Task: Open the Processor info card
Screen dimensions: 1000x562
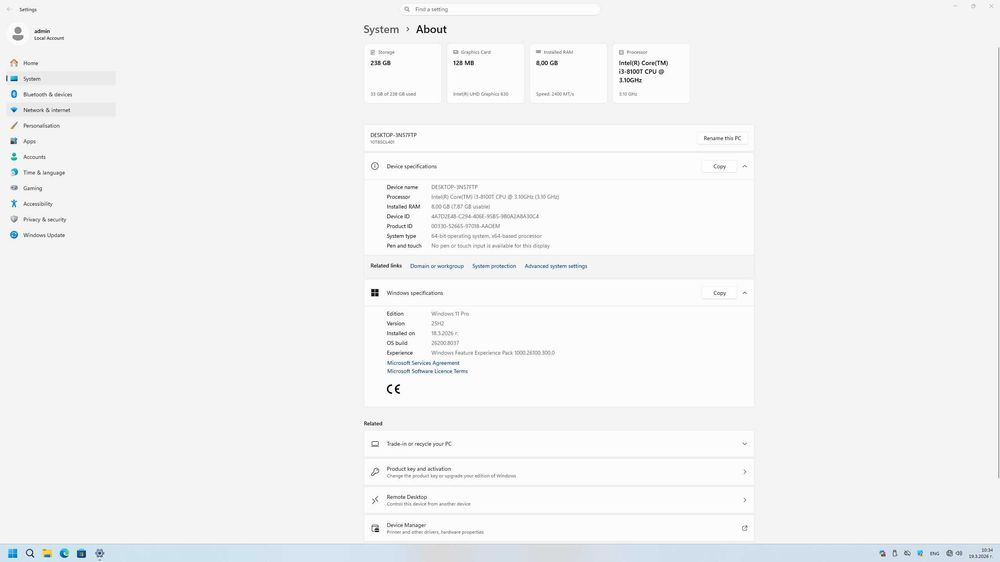Action: [651, 73]
